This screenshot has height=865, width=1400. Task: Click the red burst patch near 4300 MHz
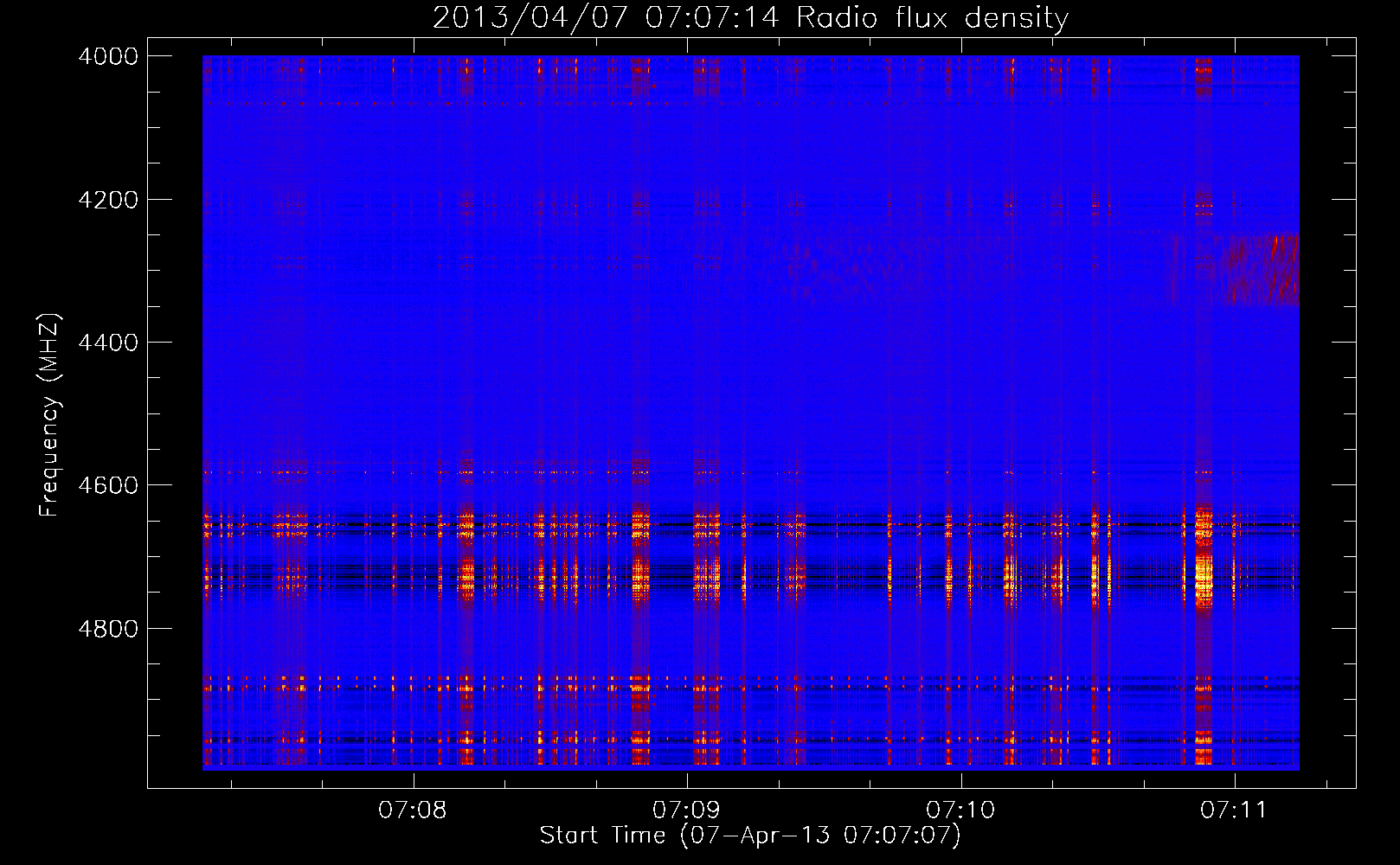click(x=1259, y=270)
